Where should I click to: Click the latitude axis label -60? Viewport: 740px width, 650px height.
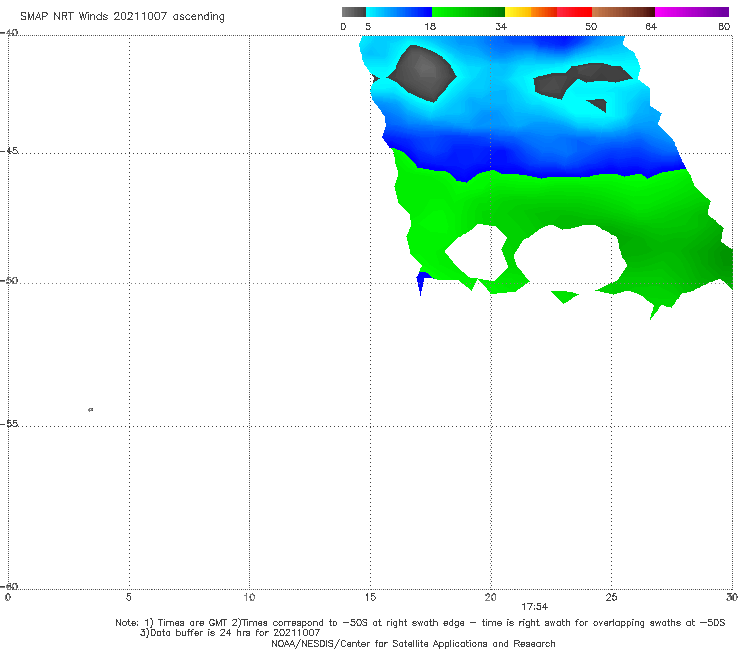click(x=9, y=586)
